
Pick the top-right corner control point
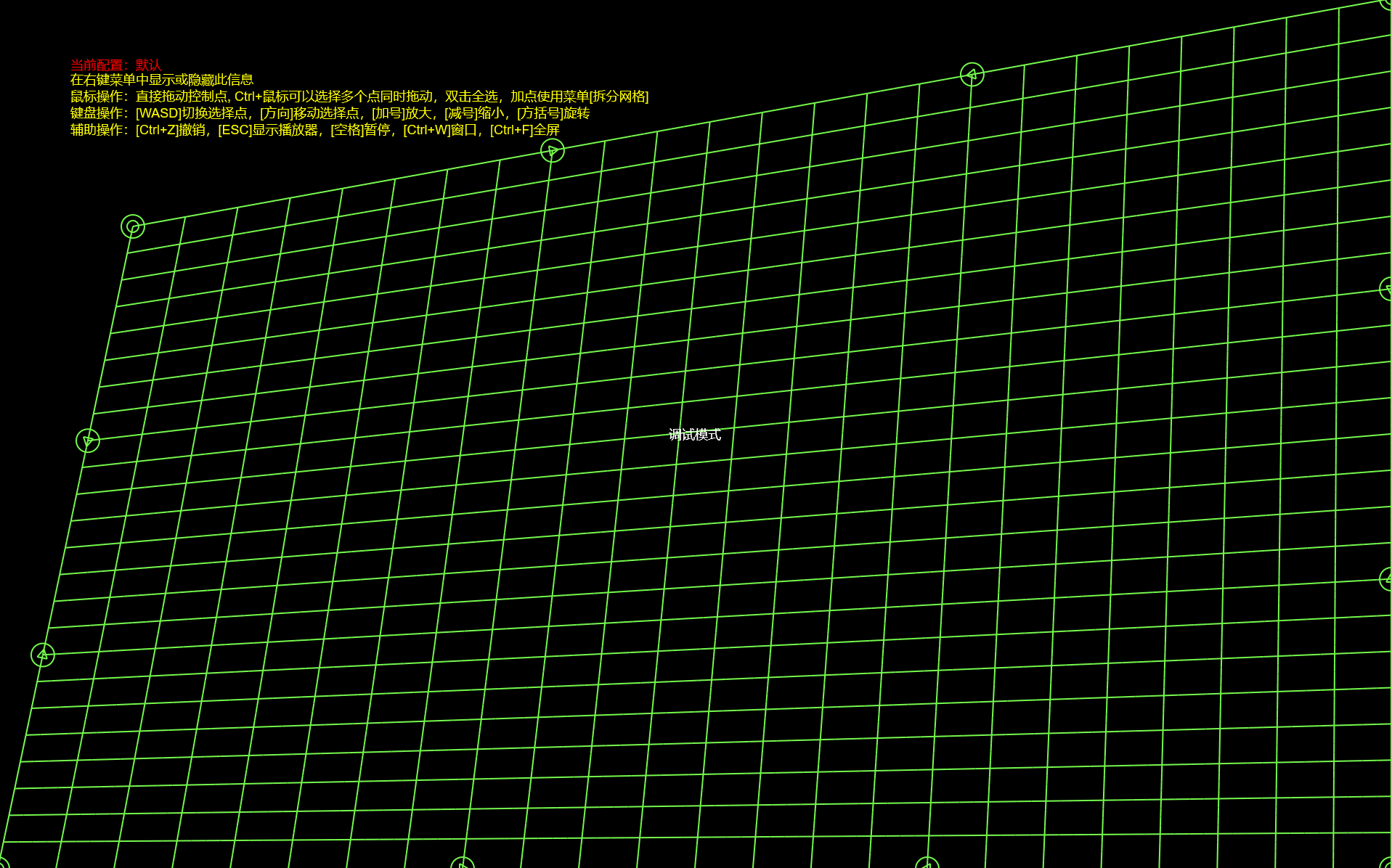click(1387, 2)
